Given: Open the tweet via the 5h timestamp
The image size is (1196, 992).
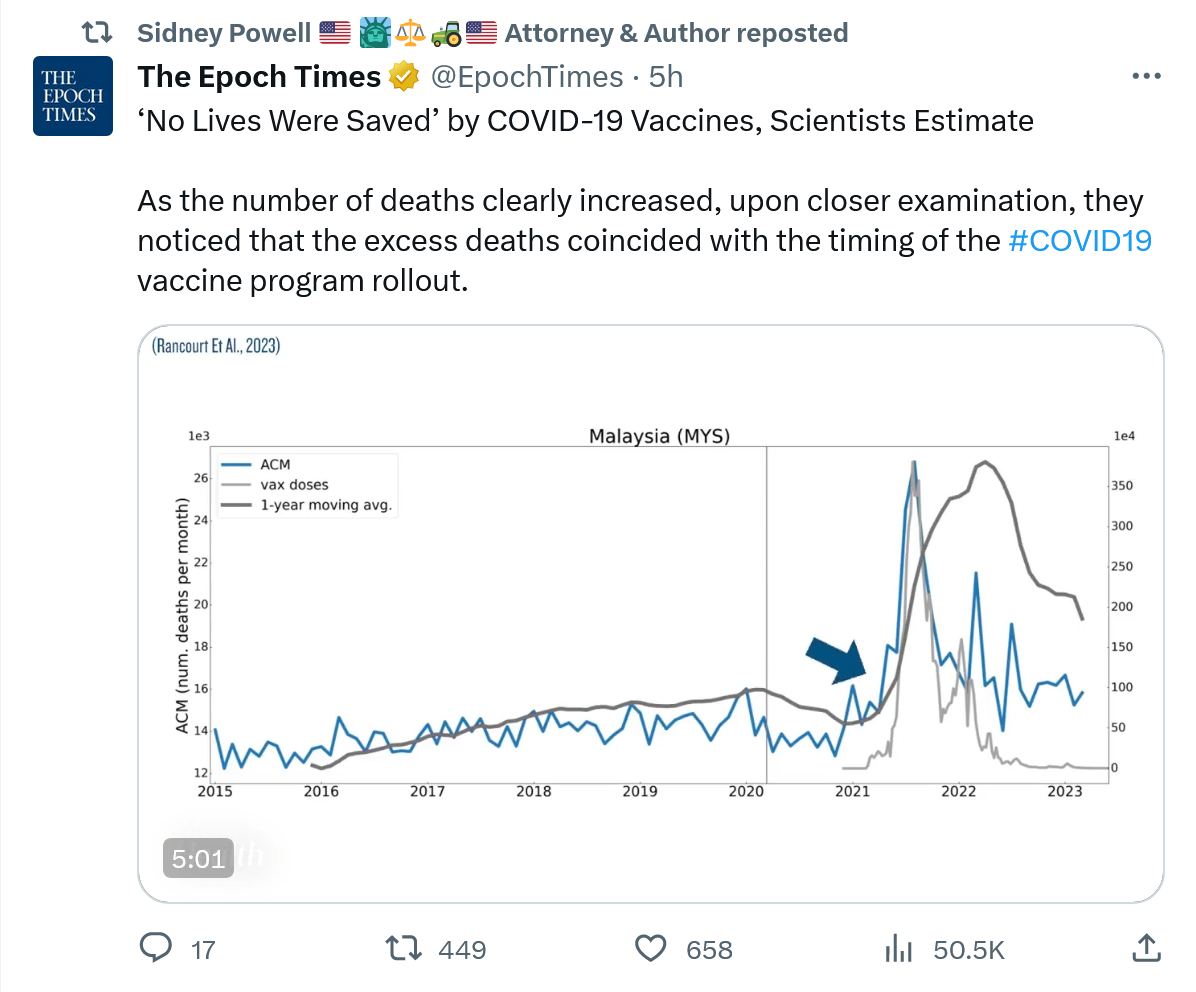Looking at the screenshot, I should [666, 76].
